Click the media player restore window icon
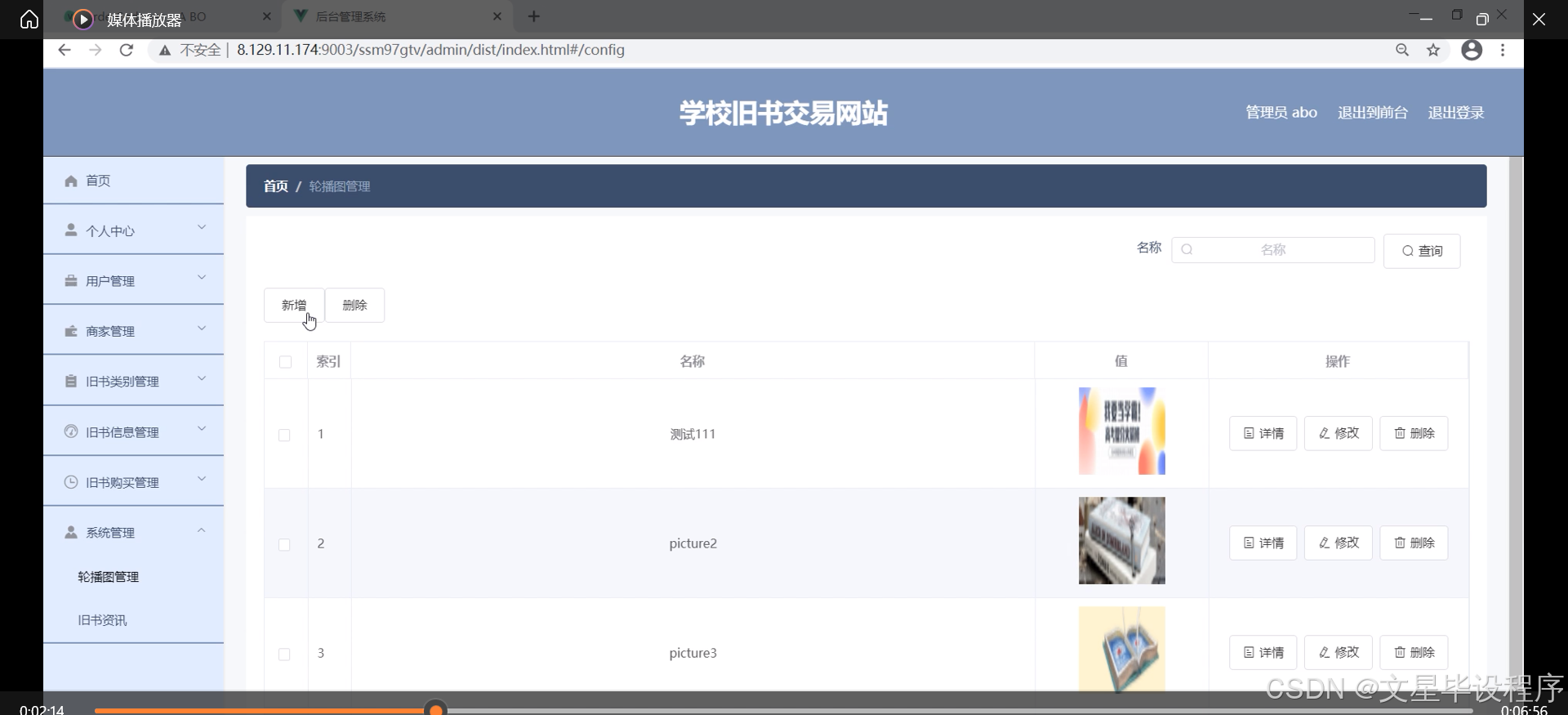 point(1482,19)
